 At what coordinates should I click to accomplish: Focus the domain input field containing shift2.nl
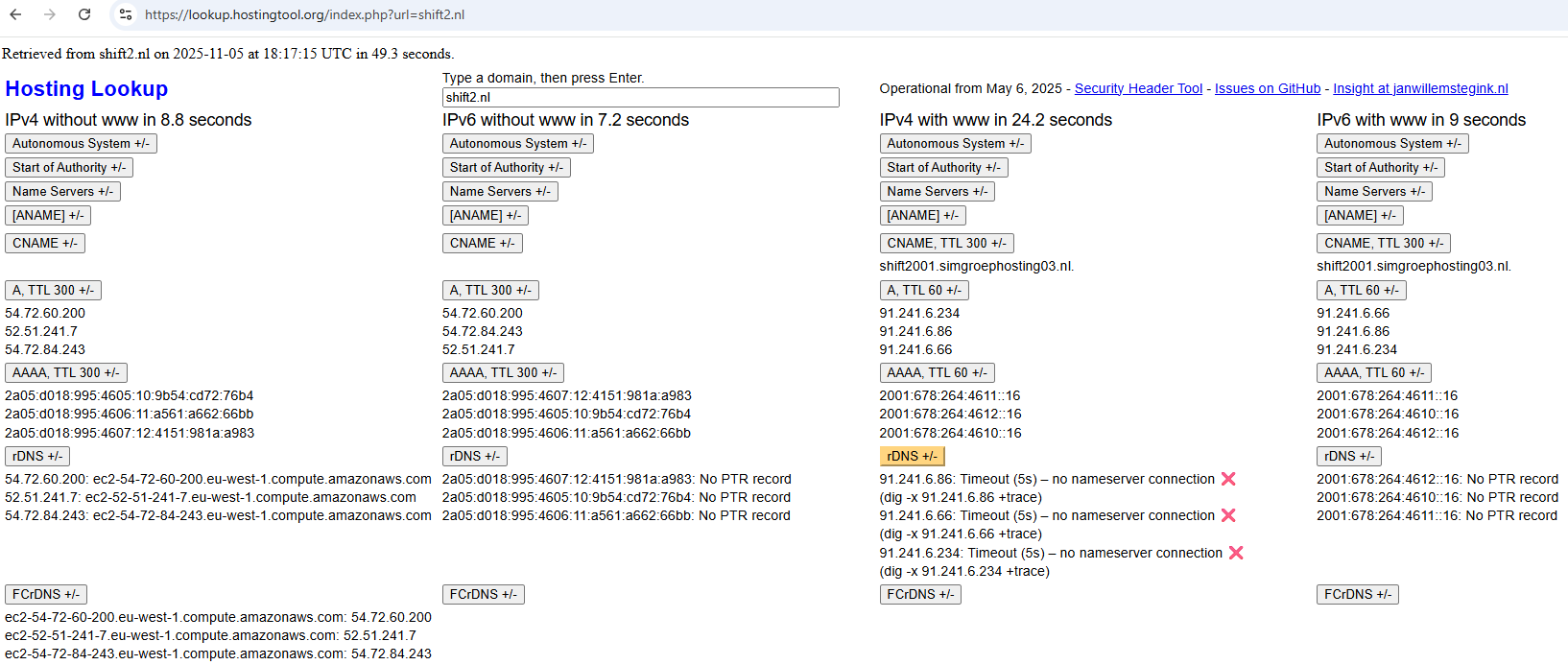click(x=640, y=97)
